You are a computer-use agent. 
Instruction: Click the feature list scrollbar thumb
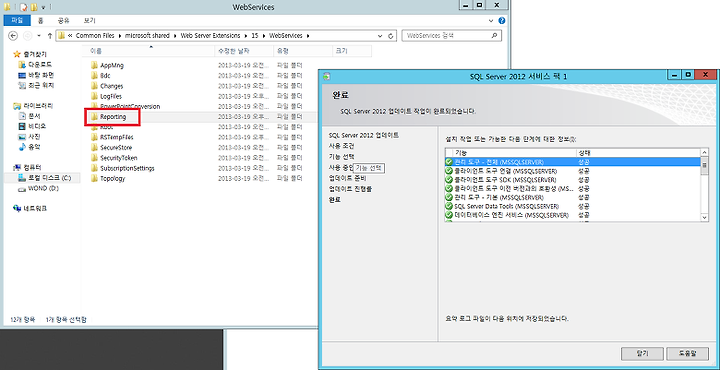coord(704,166)
